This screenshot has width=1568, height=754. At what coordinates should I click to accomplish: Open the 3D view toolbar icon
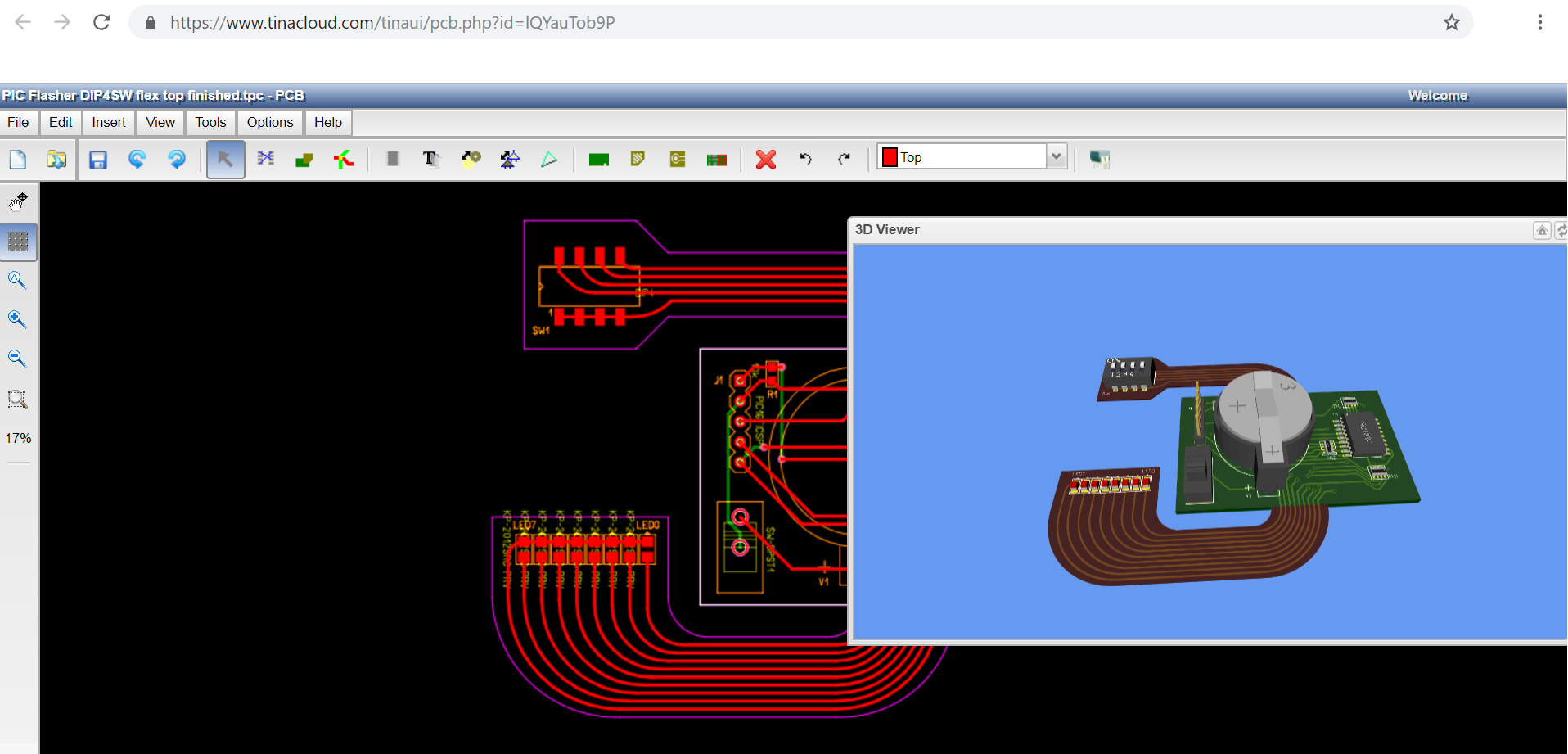[x=1099, y=159]
